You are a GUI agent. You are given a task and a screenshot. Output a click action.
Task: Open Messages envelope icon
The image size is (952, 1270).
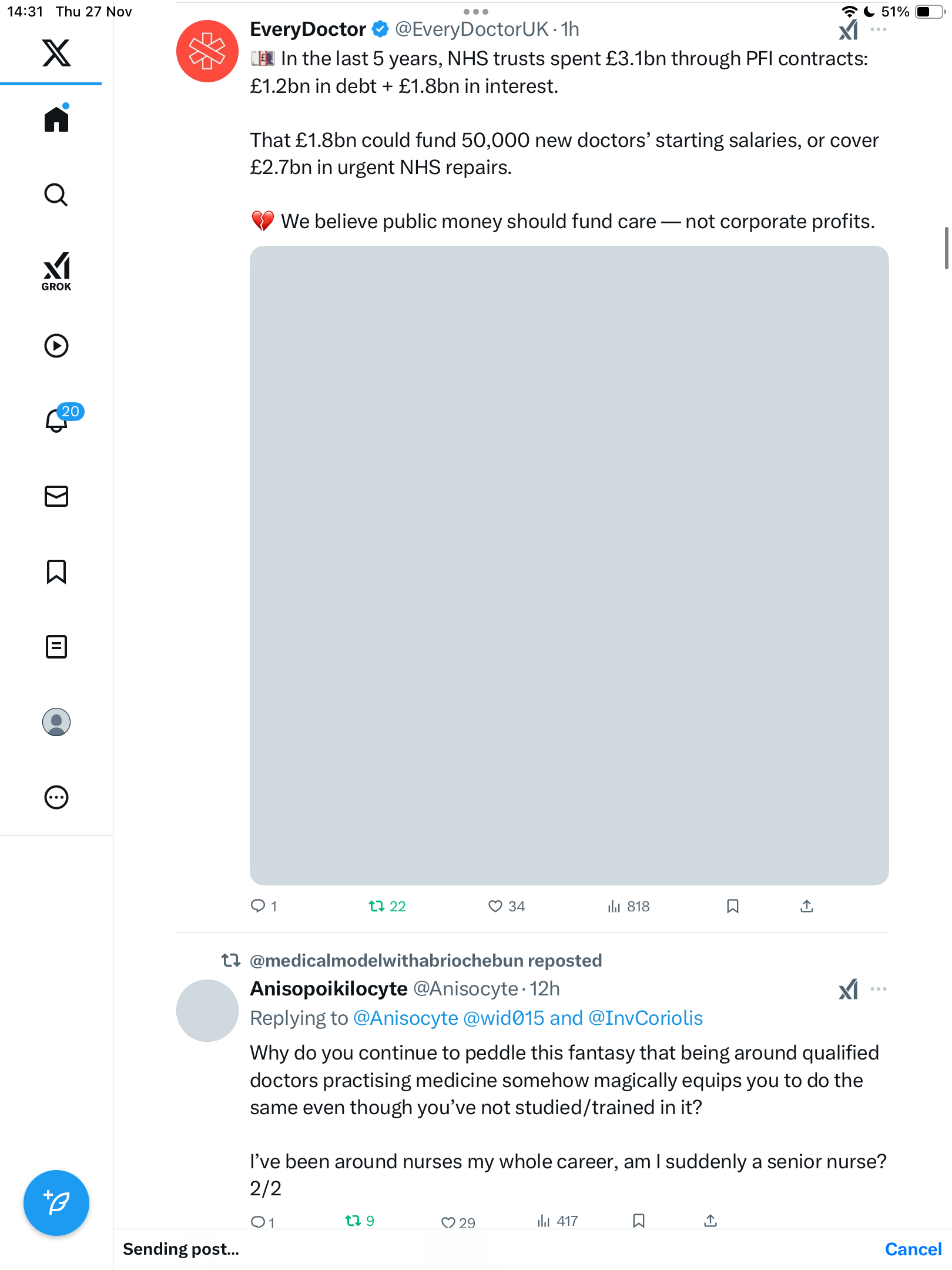coord(56,496)
